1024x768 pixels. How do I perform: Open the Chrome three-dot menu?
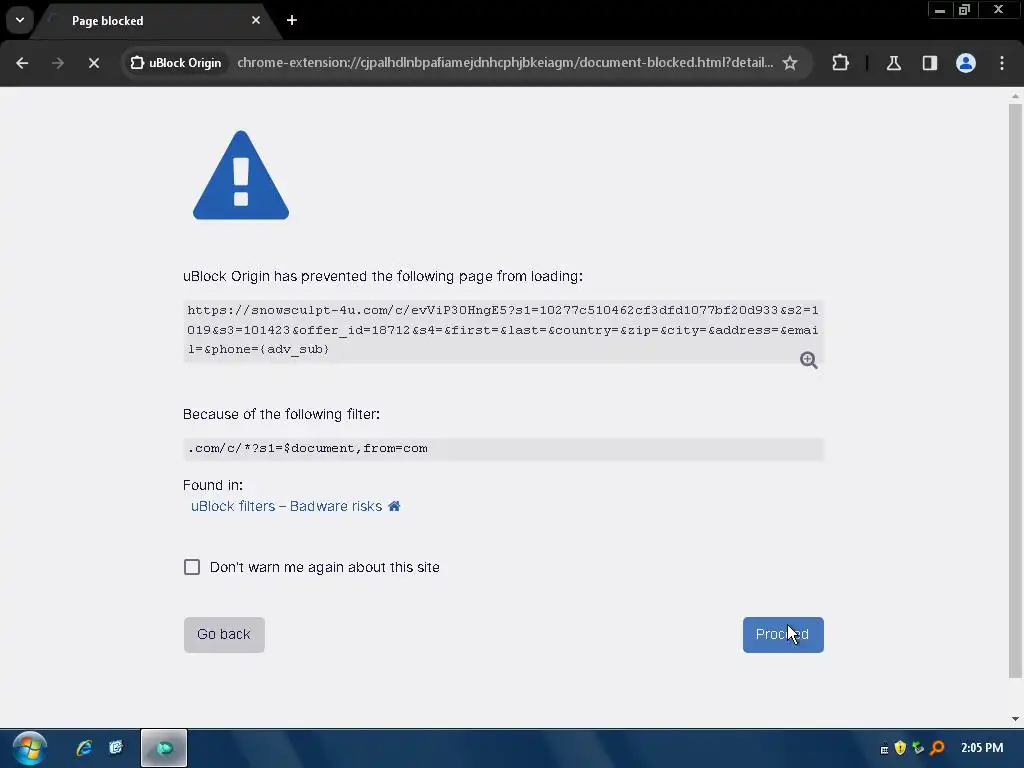coord(1002,63)
